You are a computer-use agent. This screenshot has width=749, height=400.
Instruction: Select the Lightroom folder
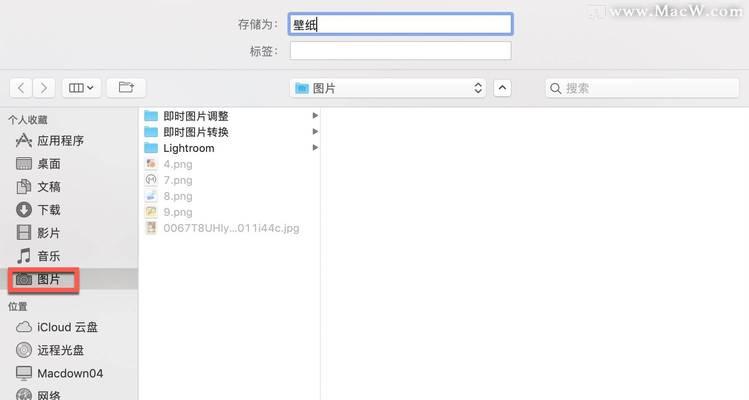231,148
